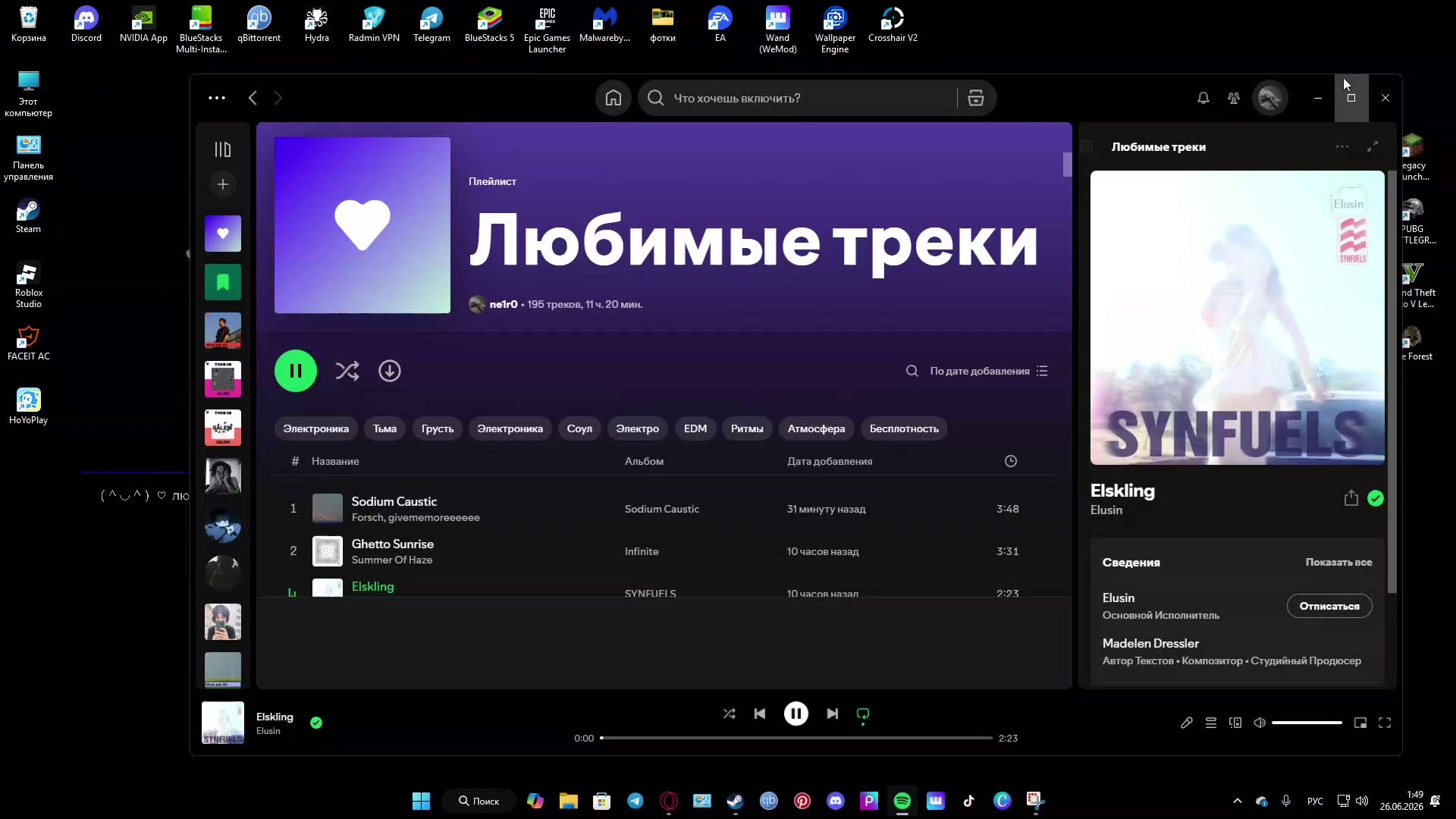Toggle the liked checkmark in the bottom player bar
This screenshot has height=819, width=1456.
pyautogui.click(x=316, y=723)
